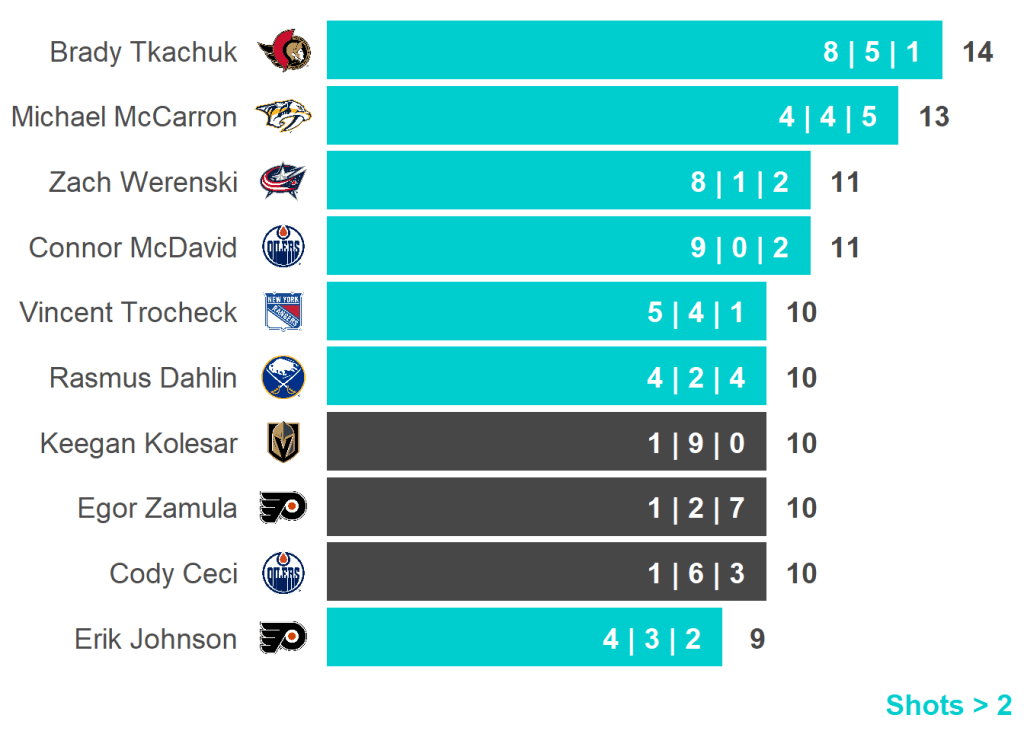This screenshot has height=731, width=1024.
Task: Select the total 14 next to Tkachuk's bar
Action: [977, 52]
